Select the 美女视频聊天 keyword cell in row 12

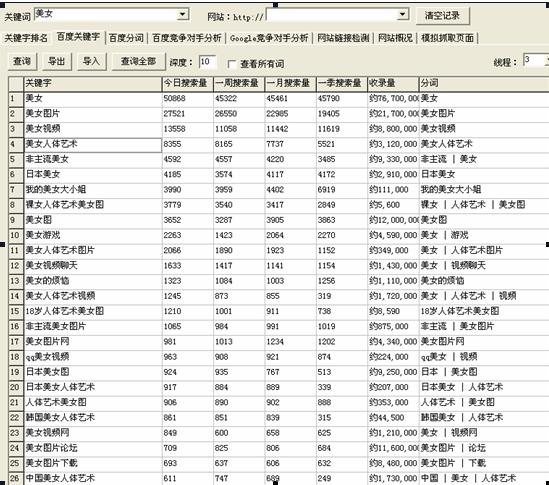pyautogui.click(x=93, y=266)
